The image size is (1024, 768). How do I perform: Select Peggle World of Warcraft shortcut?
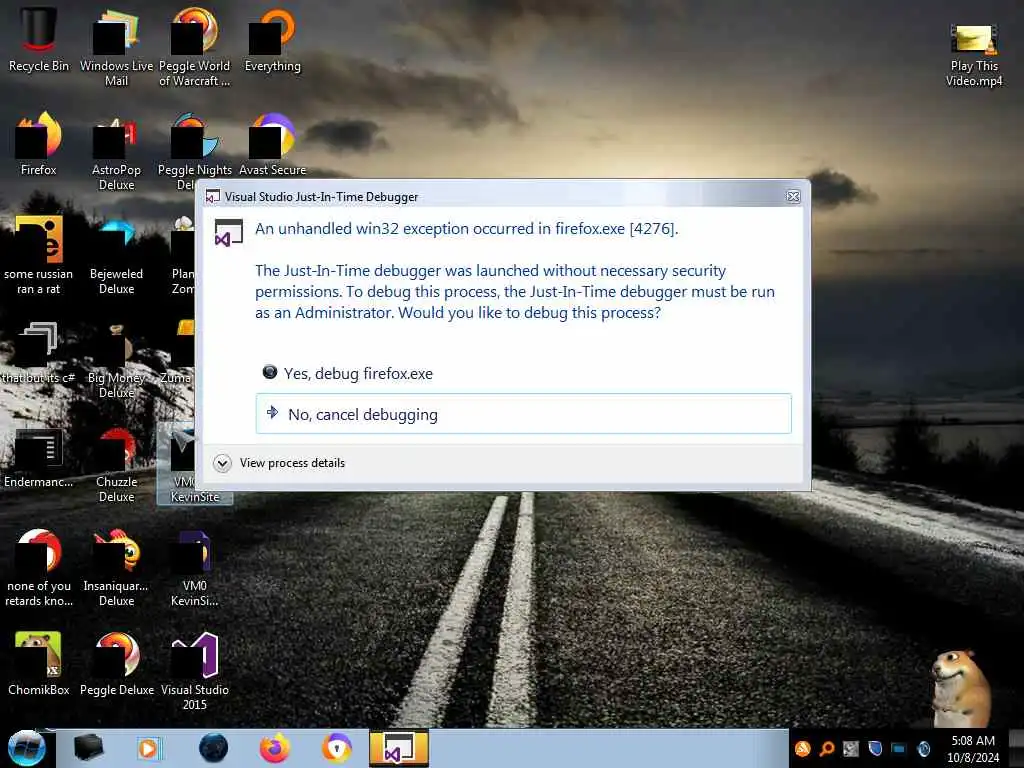195,47
